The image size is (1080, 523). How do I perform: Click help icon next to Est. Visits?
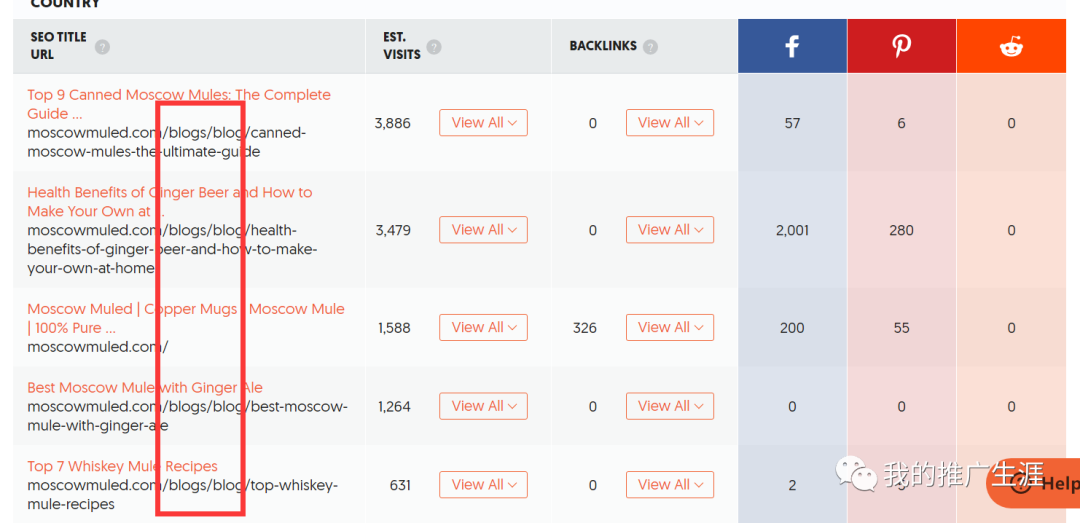pos(434,47)
